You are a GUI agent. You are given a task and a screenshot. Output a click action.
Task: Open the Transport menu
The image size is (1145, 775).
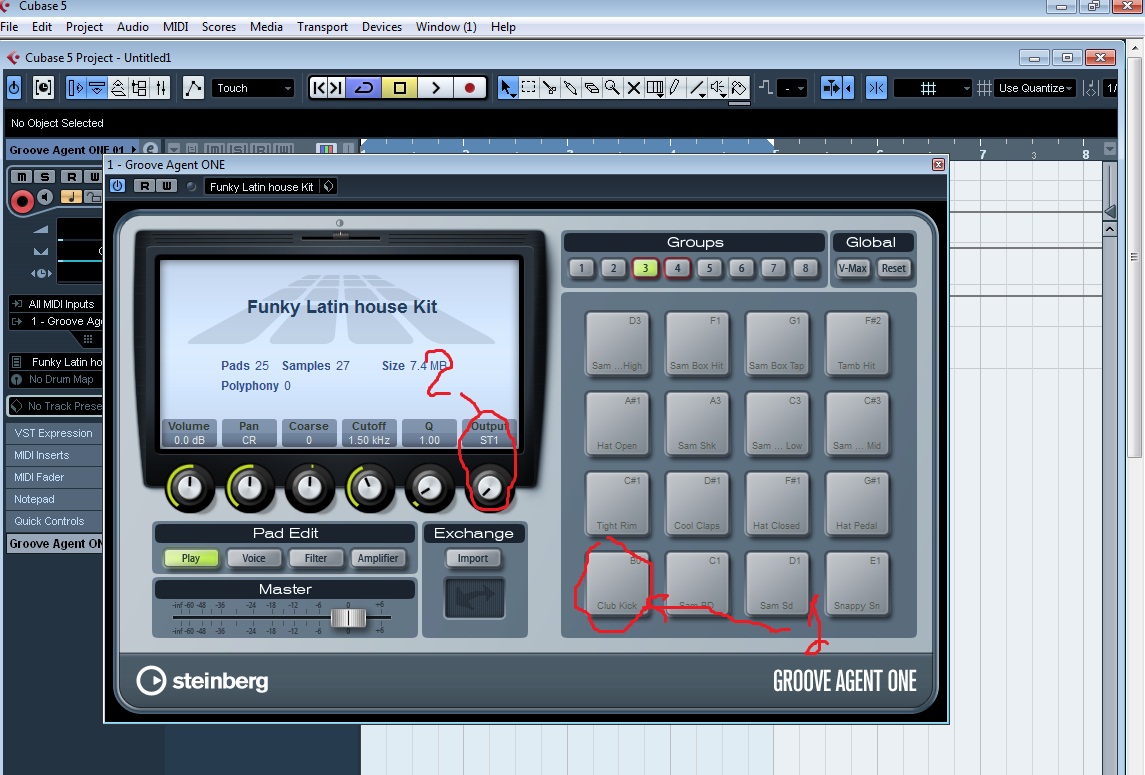(322, 26)
